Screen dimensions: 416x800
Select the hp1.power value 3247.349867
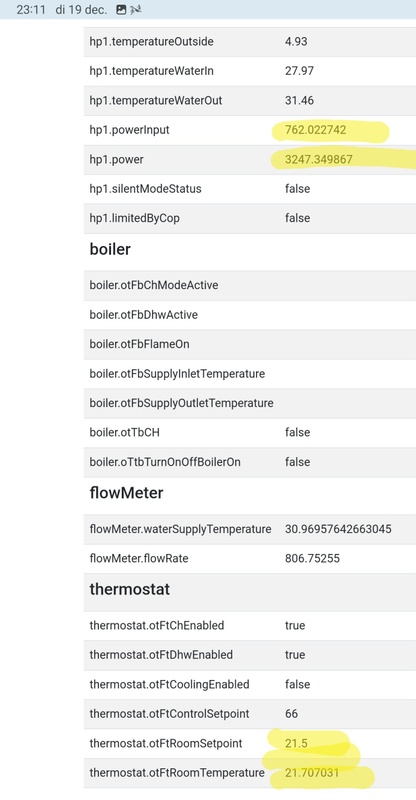click(x=319, y=160)
